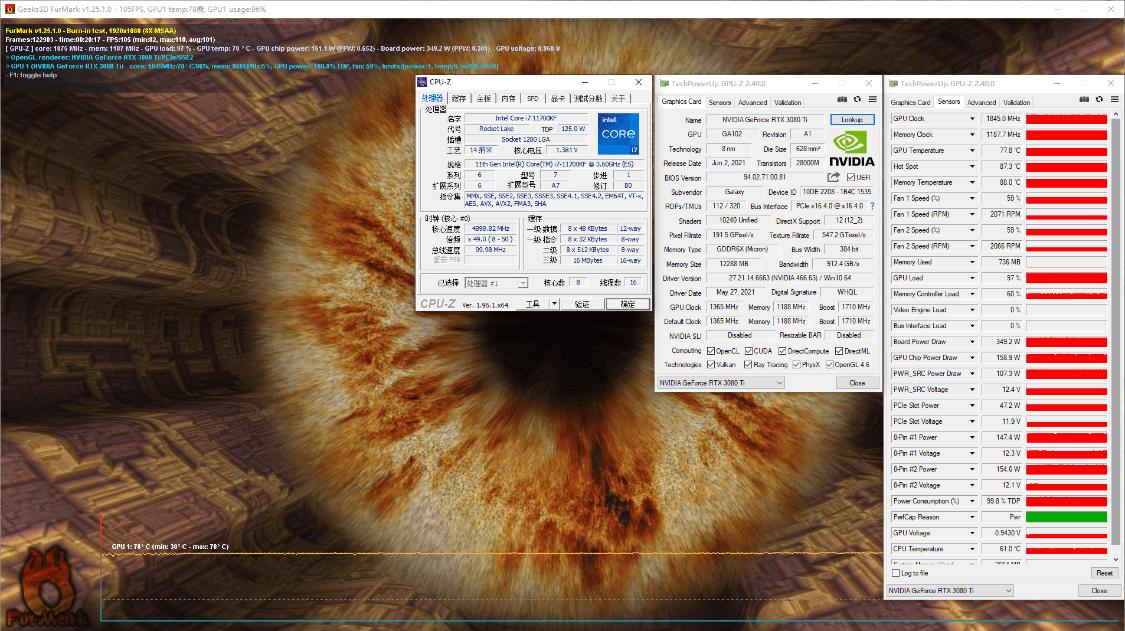Enable Log to file in the Sensors window
The image size is (1125, 631).
pos(895,572)
